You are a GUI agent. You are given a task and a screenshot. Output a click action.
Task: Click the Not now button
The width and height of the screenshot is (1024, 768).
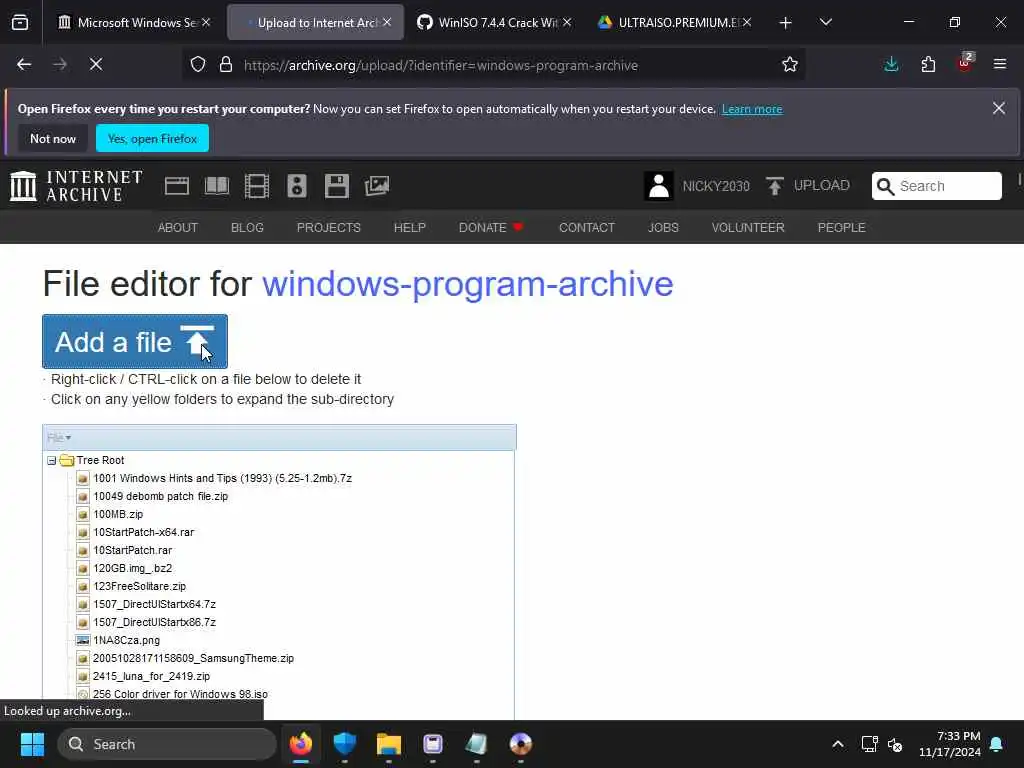click(x=53, y=138)
